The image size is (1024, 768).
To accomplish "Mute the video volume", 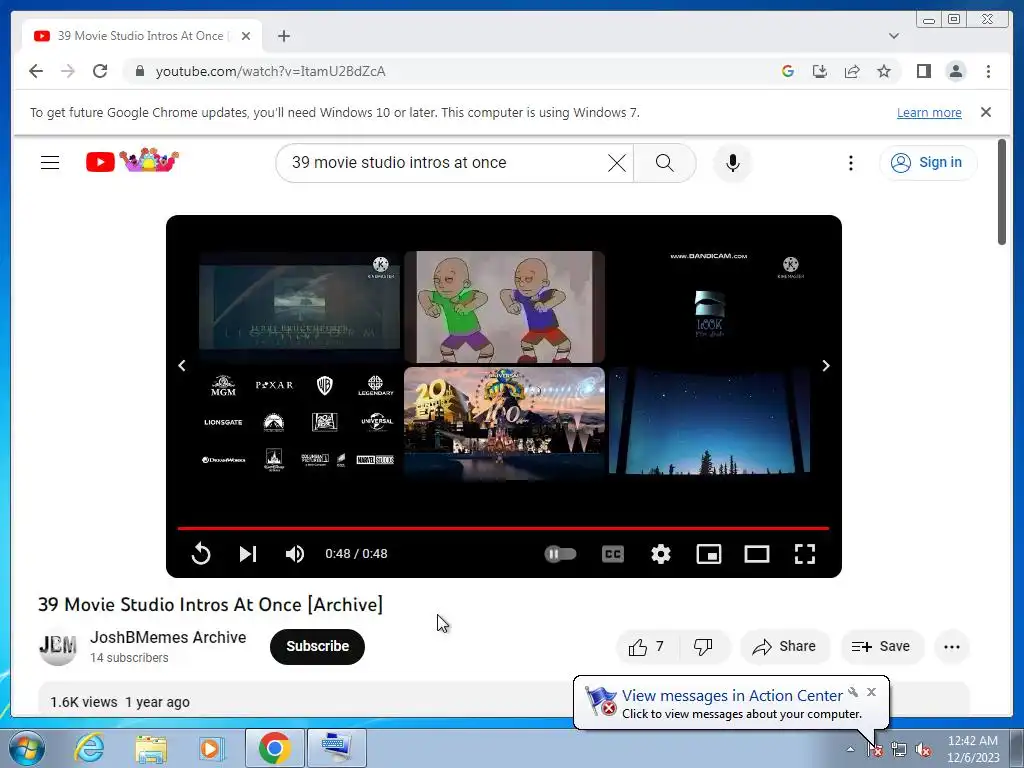I will pyautogui.click(x=295, y=554).
